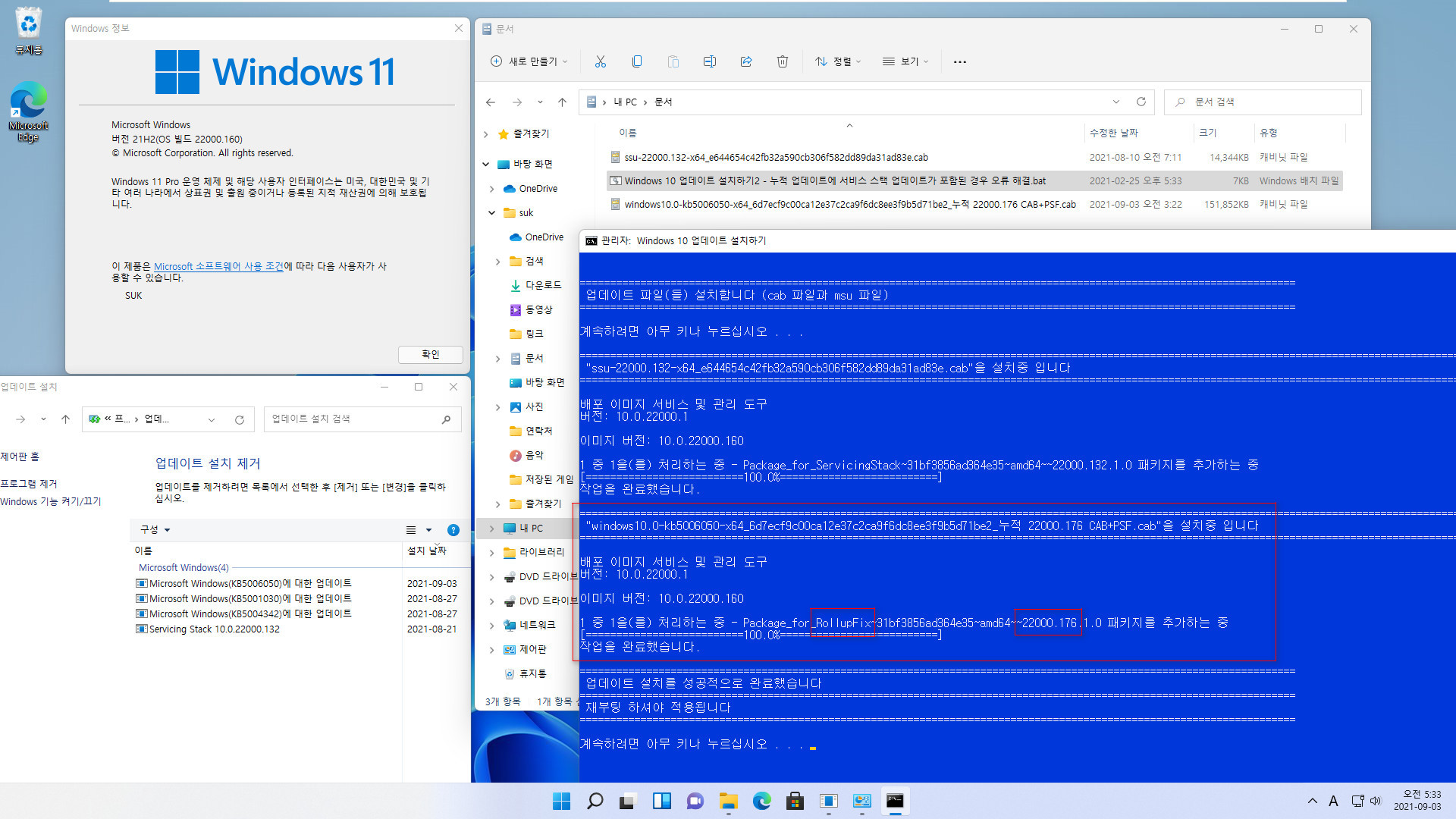This screenshot has height=819, width=1456.
Task: Expand OneDrive in navigation pane
Action: pos(491,189)
